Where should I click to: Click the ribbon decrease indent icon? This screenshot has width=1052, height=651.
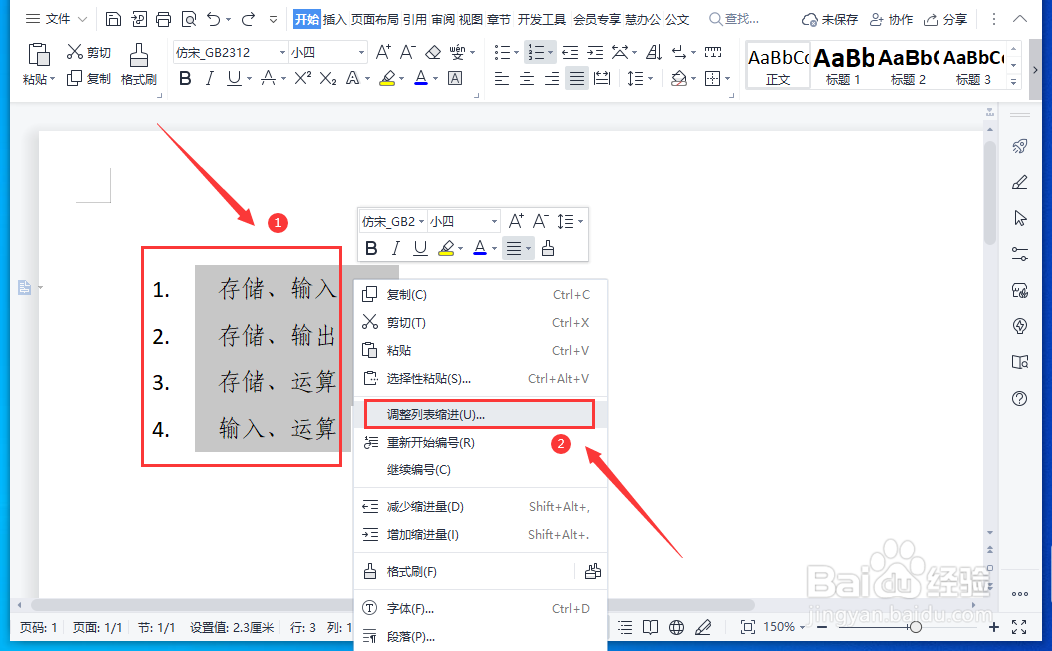click(570, 52)
